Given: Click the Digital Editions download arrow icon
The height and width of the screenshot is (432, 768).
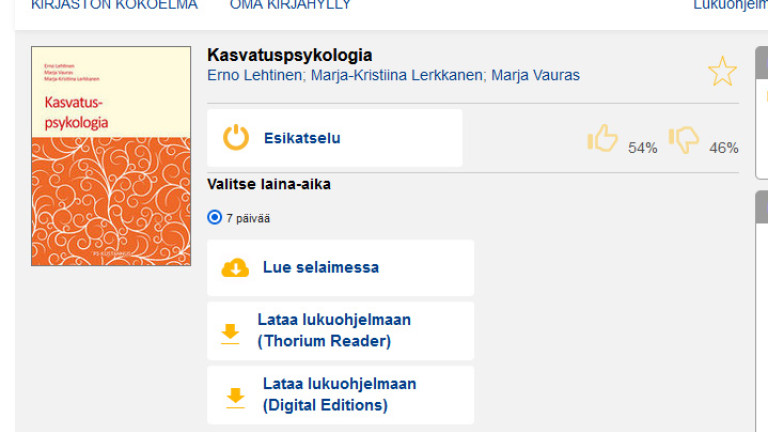Looking at the screenshot, I should click(235, 396).
